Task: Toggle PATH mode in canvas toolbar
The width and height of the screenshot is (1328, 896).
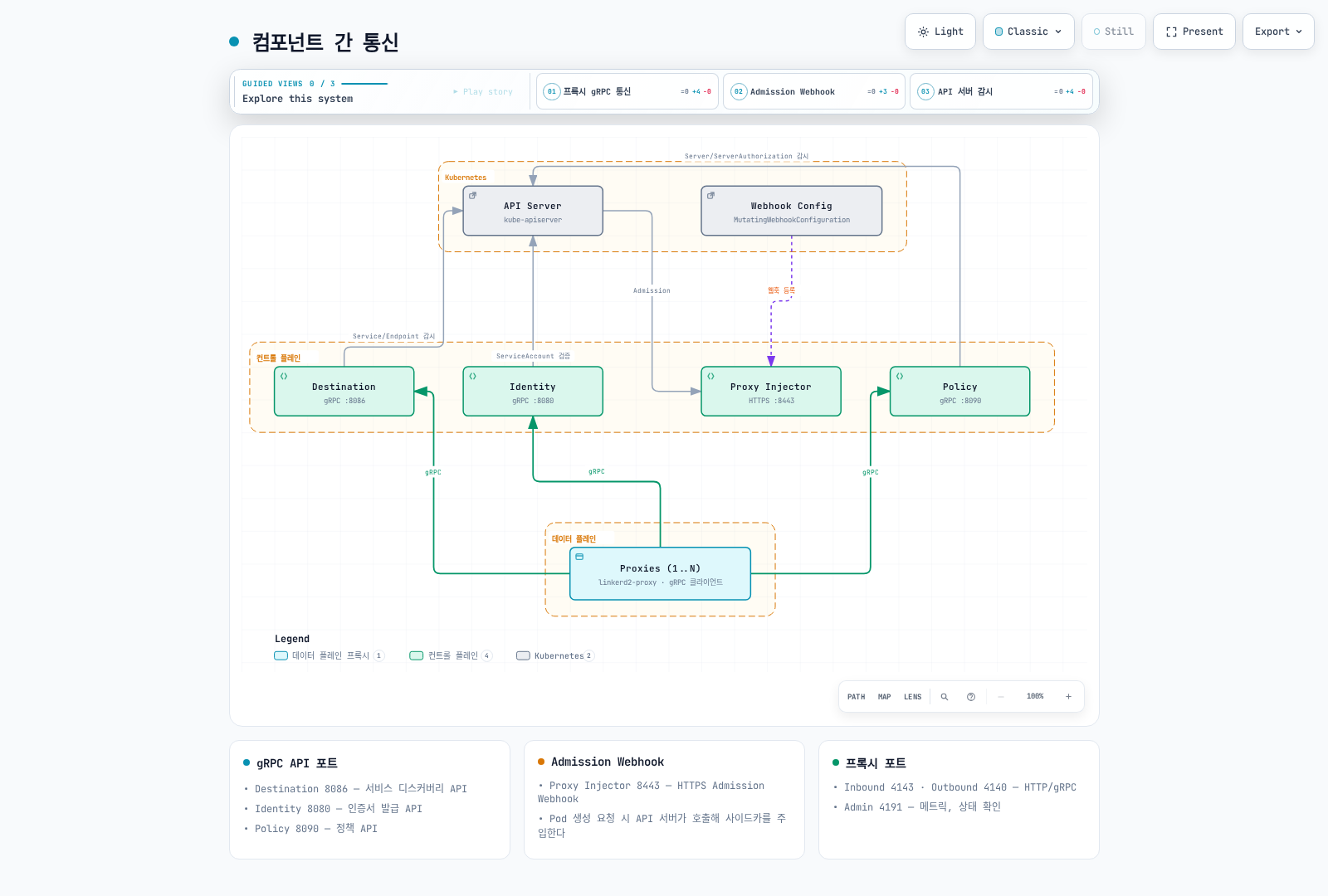Action: coord(856,697)
